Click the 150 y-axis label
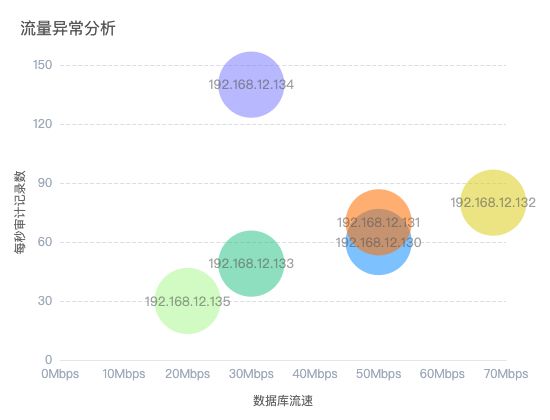550x420 pixels. pyautogui.click(x=42, y=65)
